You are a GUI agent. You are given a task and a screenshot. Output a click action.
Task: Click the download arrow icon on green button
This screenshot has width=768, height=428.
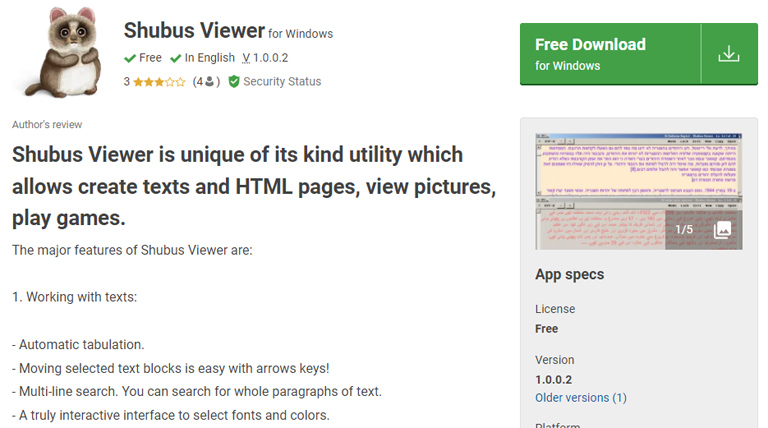click(729, 54)
